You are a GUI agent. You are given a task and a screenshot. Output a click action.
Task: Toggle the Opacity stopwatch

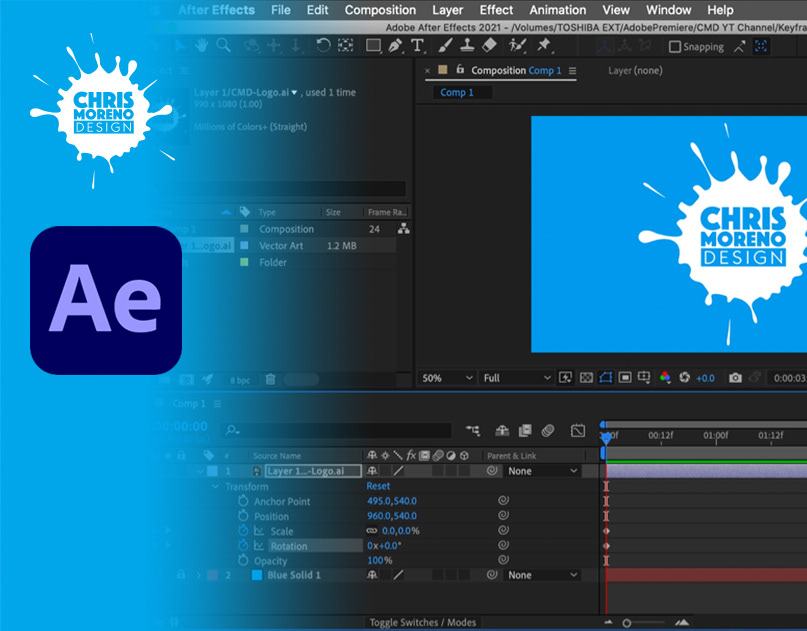pos(243,560)
